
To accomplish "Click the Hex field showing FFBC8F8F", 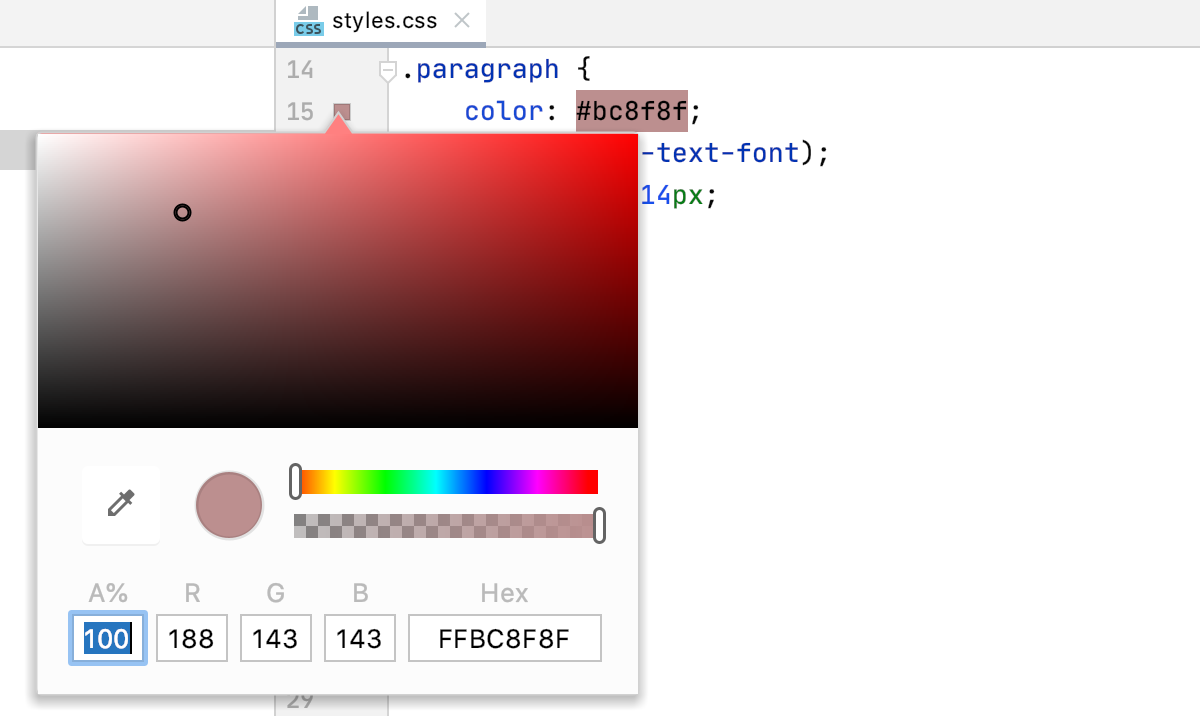I will [504, 637].
